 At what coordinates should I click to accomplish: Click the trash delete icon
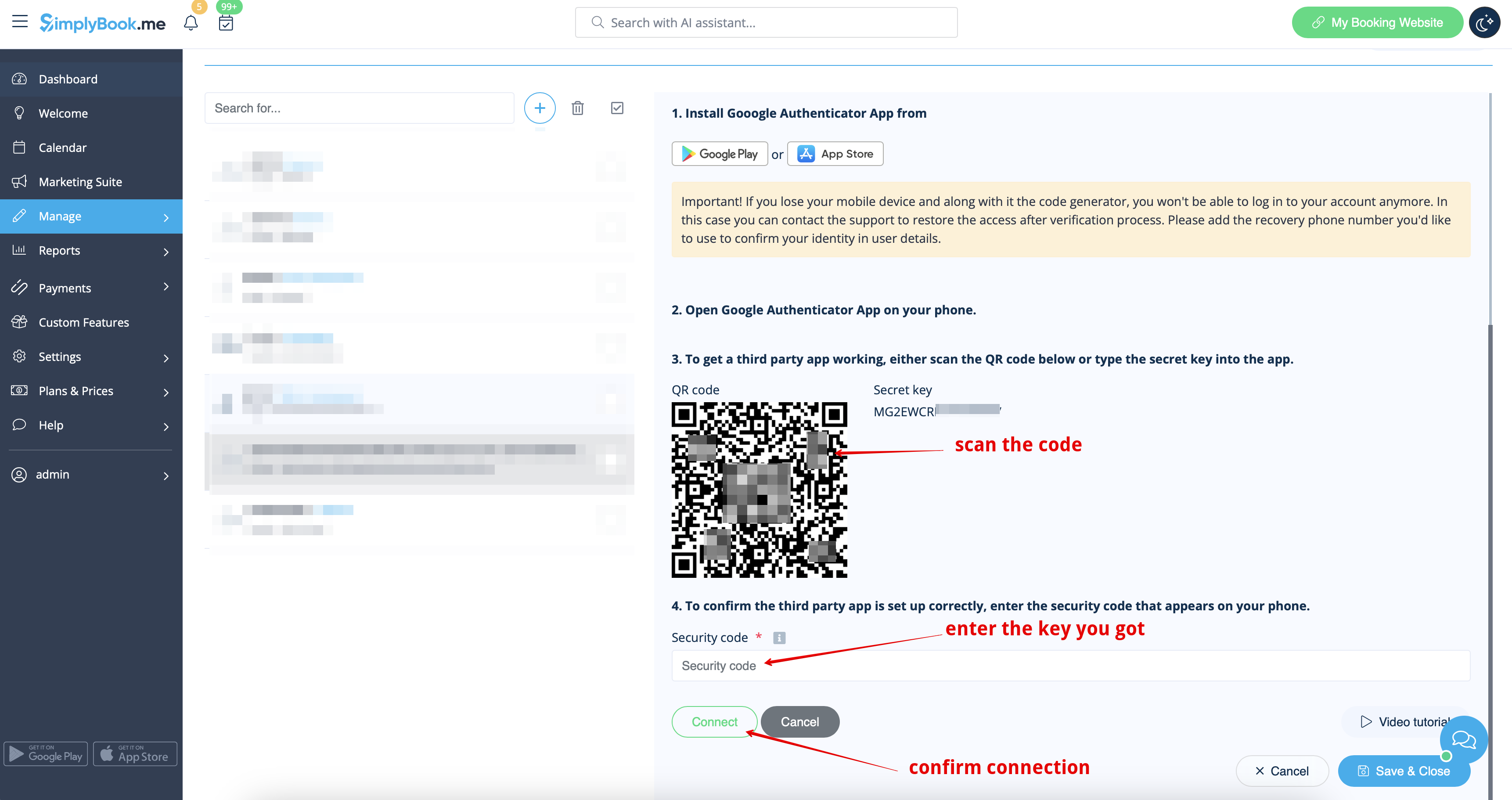point(578,108)
